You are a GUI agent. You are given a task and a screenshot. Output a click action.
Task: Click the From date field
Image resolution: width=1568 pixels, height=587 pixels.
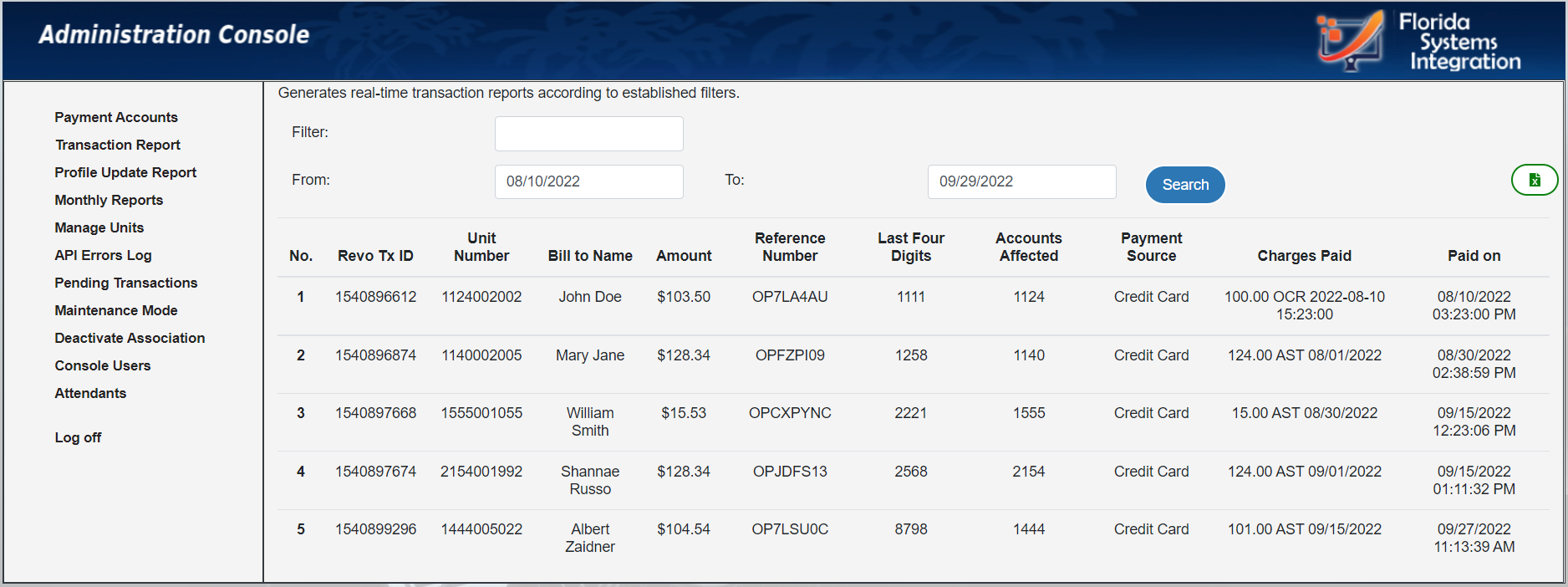(x=588, y=181)
